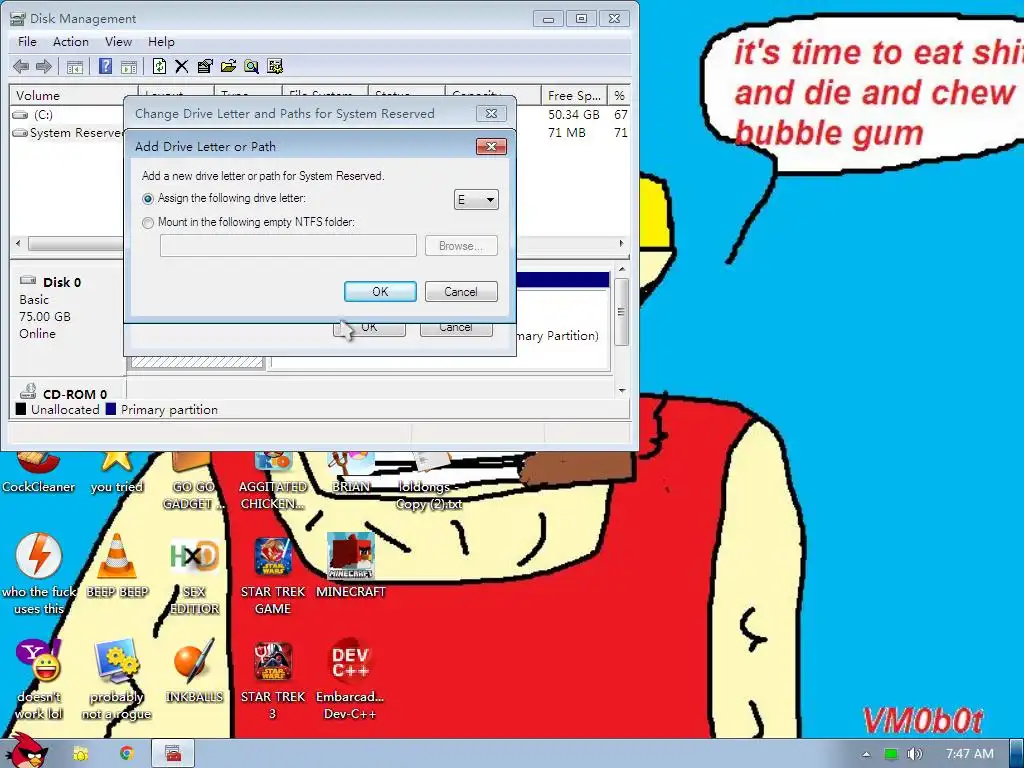Open the BRIAN desktop icon
The width and height of the screenshot is (1024, 768).
point(351,473)
